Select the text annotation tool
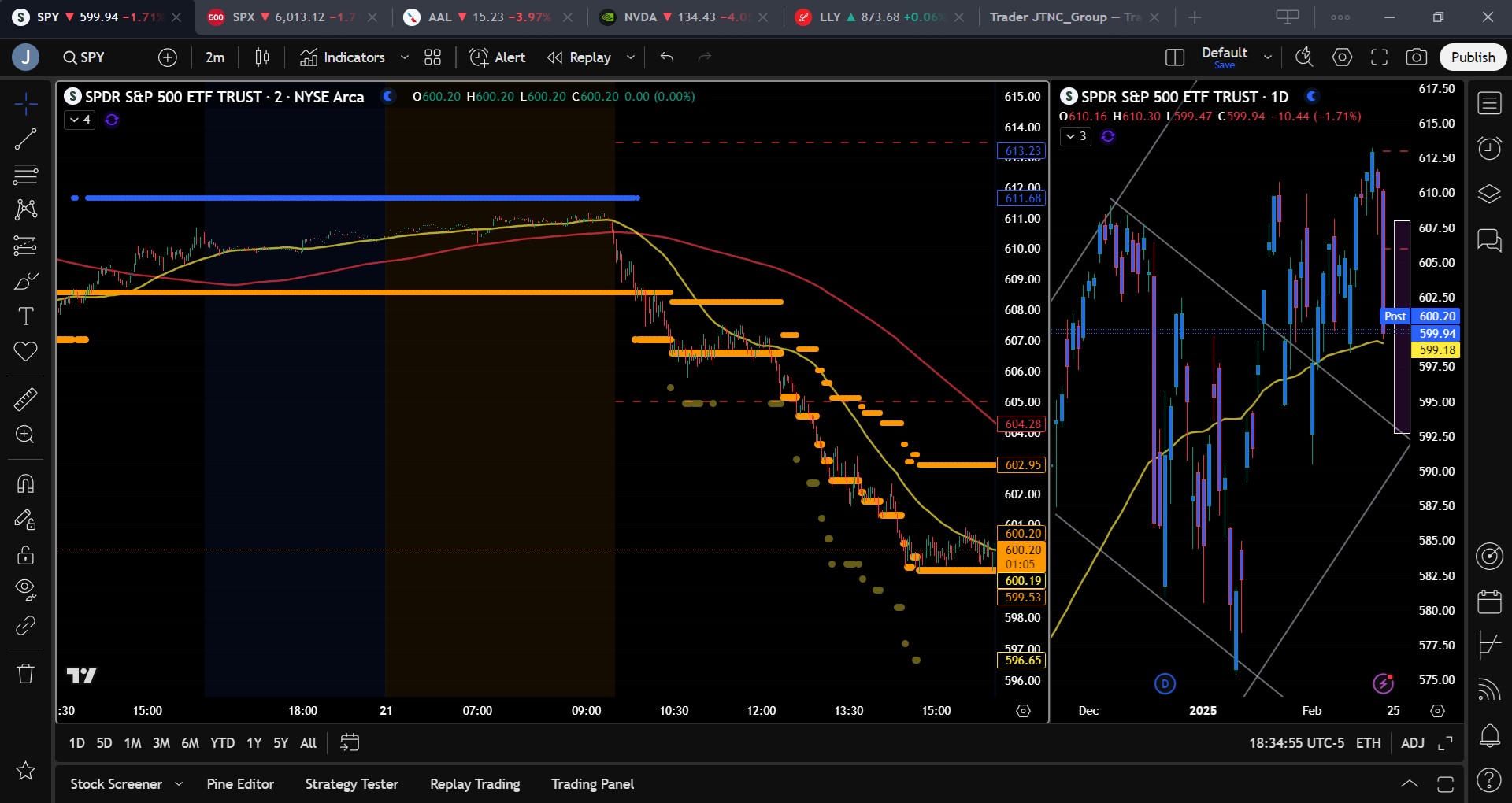 [x=25, y=316]
